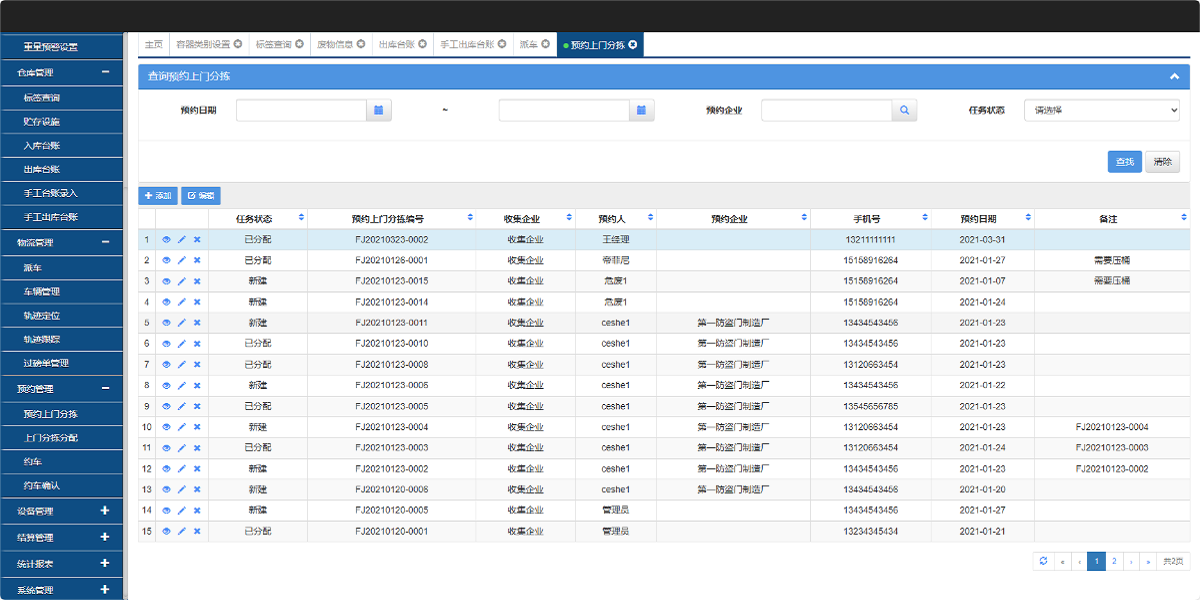Collapse the 查询预约上门分拣 panel chevron

click(x=1174, y=76)
